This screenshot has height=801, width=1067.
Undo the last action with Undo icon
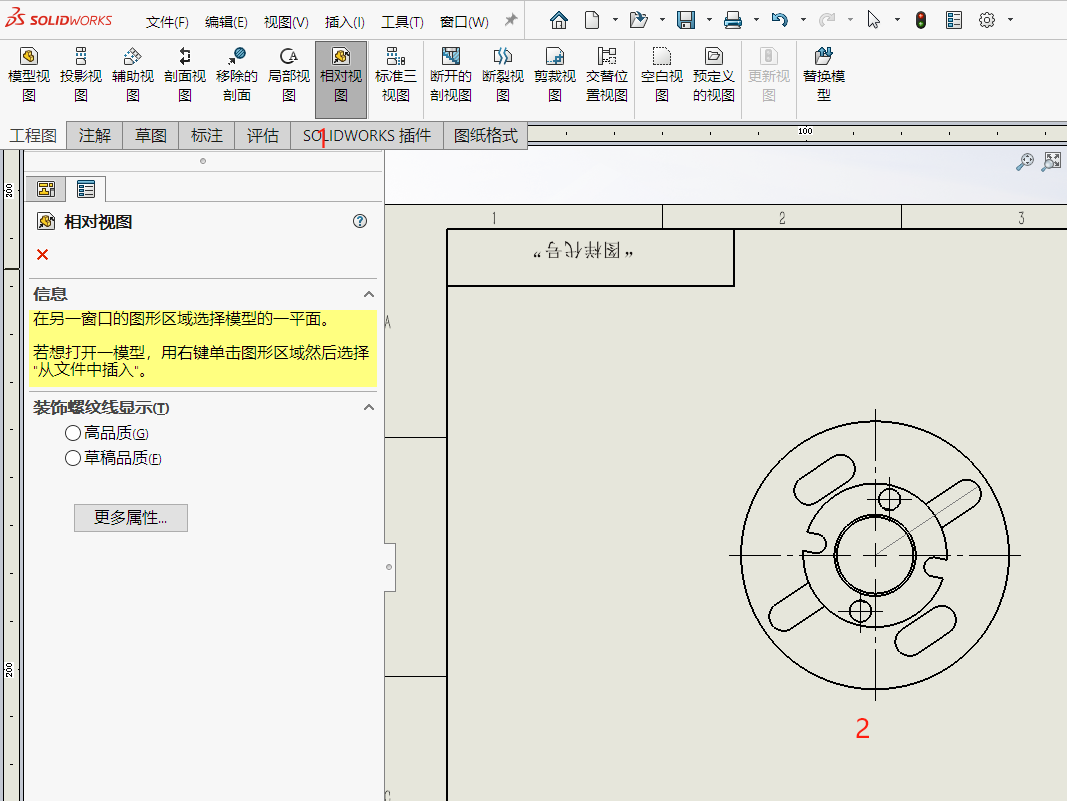pos(780,20)
